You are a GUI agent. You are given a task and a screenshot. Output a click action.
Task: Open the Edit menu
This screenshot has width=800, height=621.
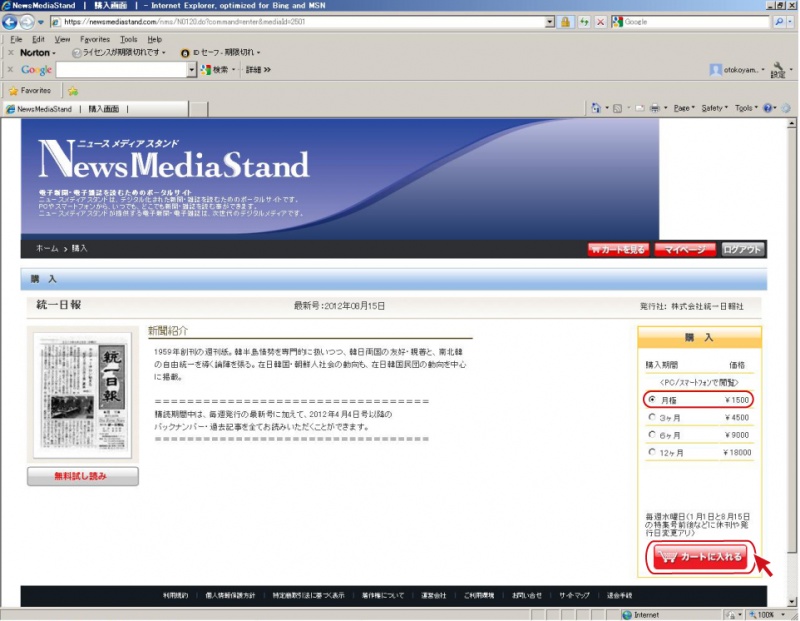coord(38,39)
